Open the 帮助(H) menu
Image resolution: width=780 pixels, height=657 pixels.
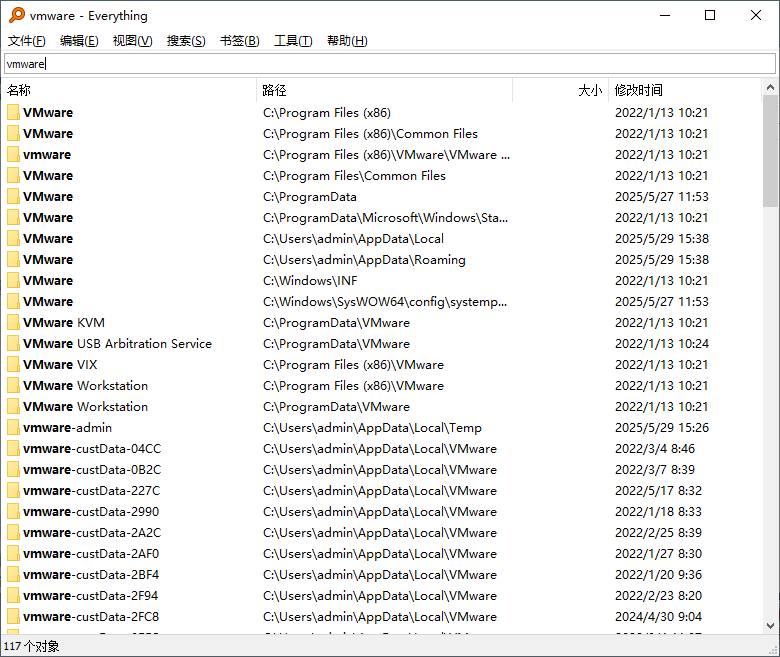[x=347, y=41]
